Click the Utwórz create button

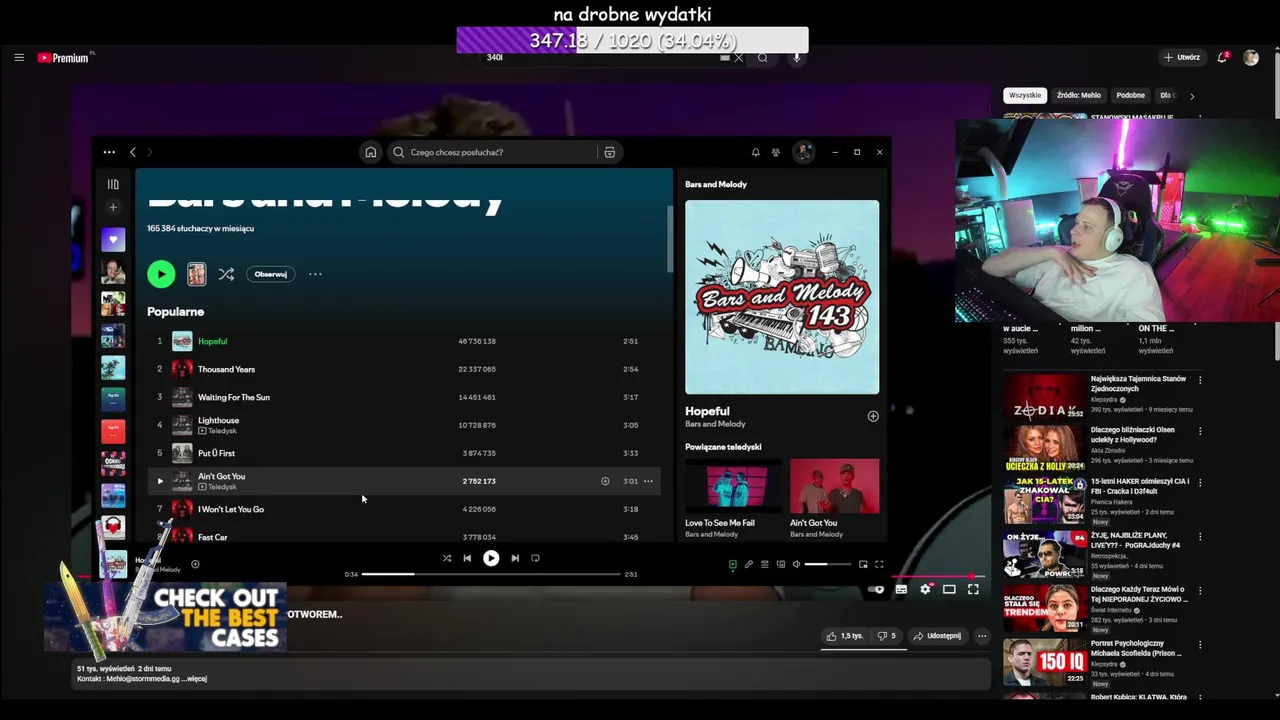pyautogui.click(x=1181, y=57)
